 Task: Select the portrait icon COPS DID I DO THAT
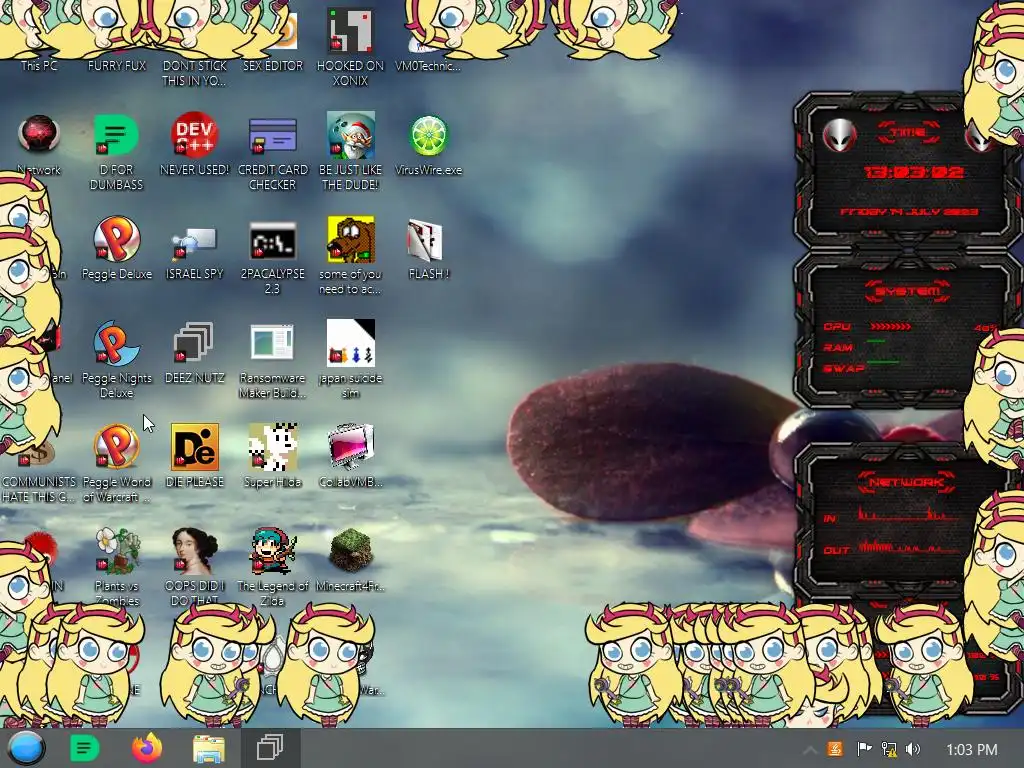pyautogui.click(x=194, y=550)
